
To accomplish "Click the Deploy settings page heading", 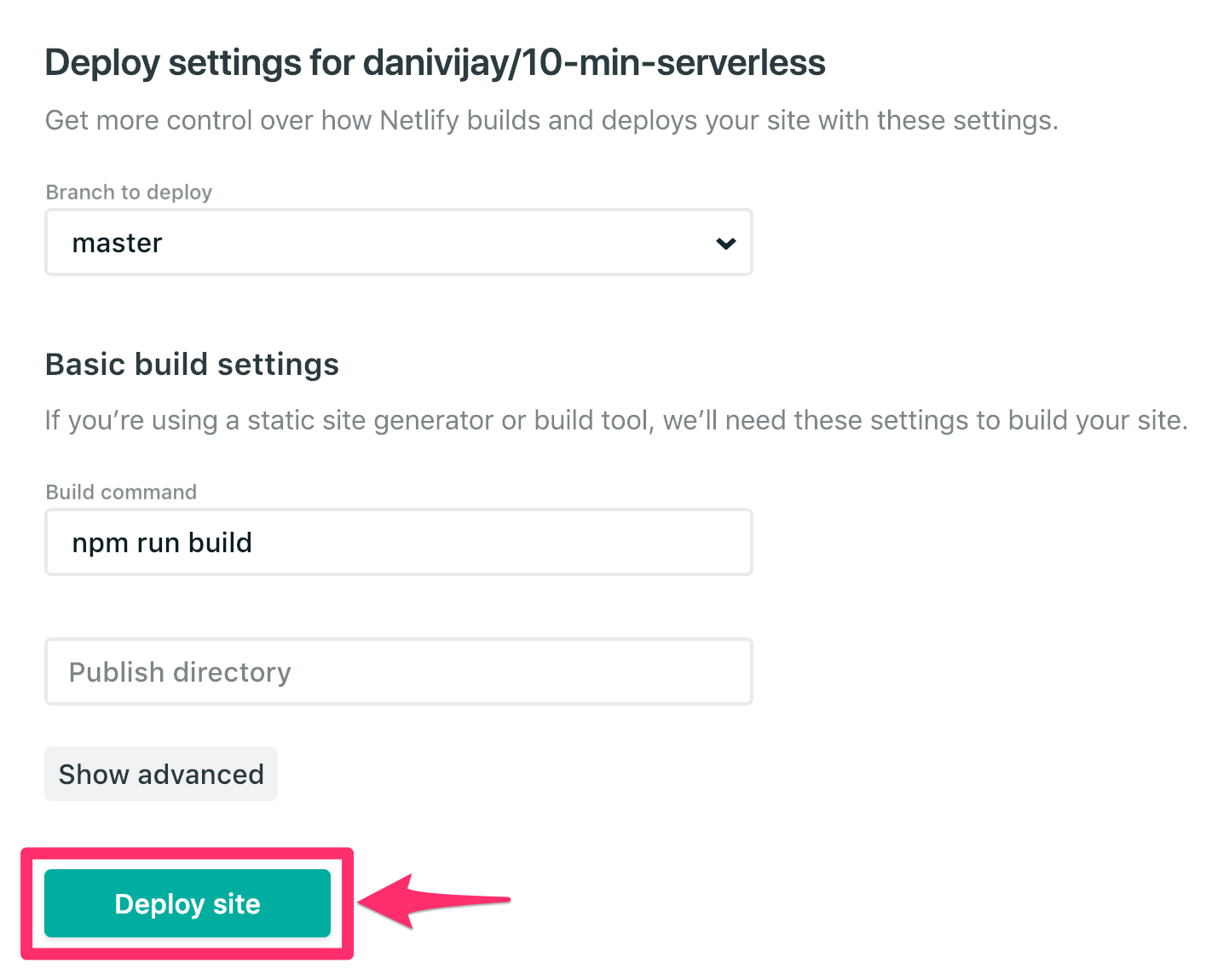I will (x=435, y=61).
